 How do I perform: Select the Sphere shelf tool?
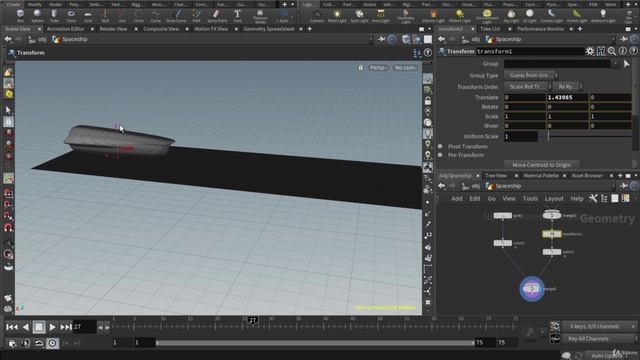[37, 16]
